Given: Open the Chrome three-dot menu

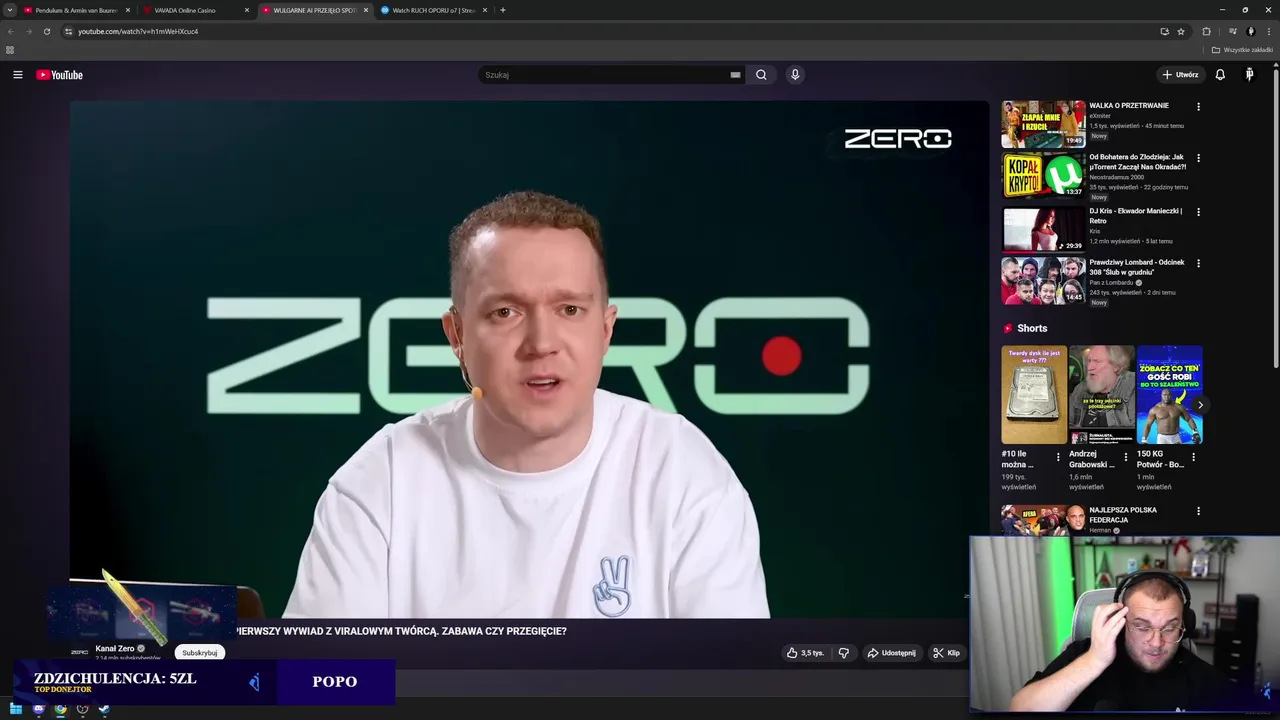Looking at the screenshot, I should click(1269, 31).
